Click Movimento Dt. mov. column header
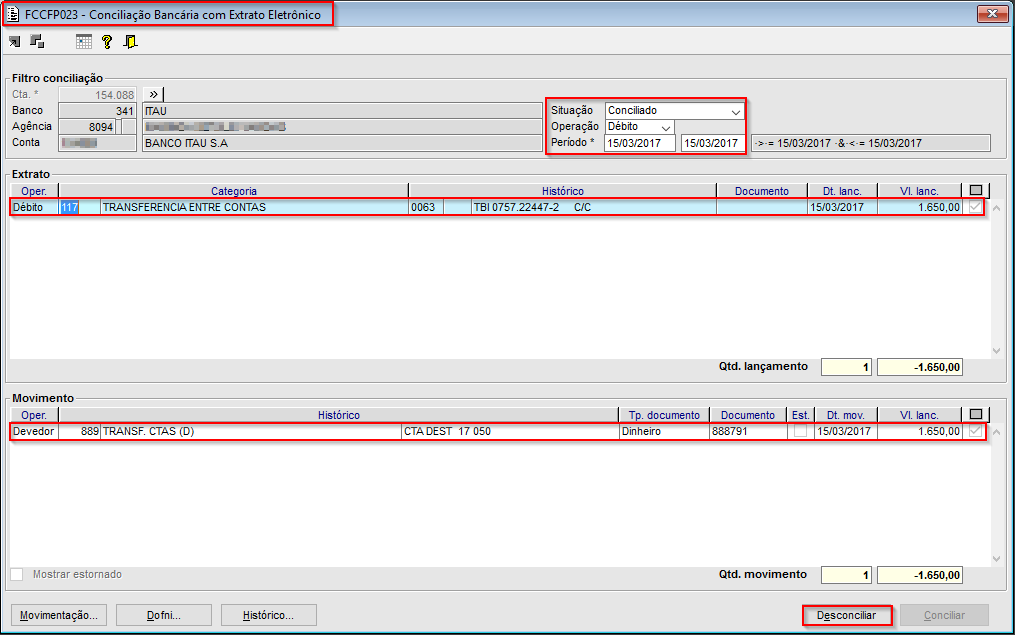 point(846,415)
